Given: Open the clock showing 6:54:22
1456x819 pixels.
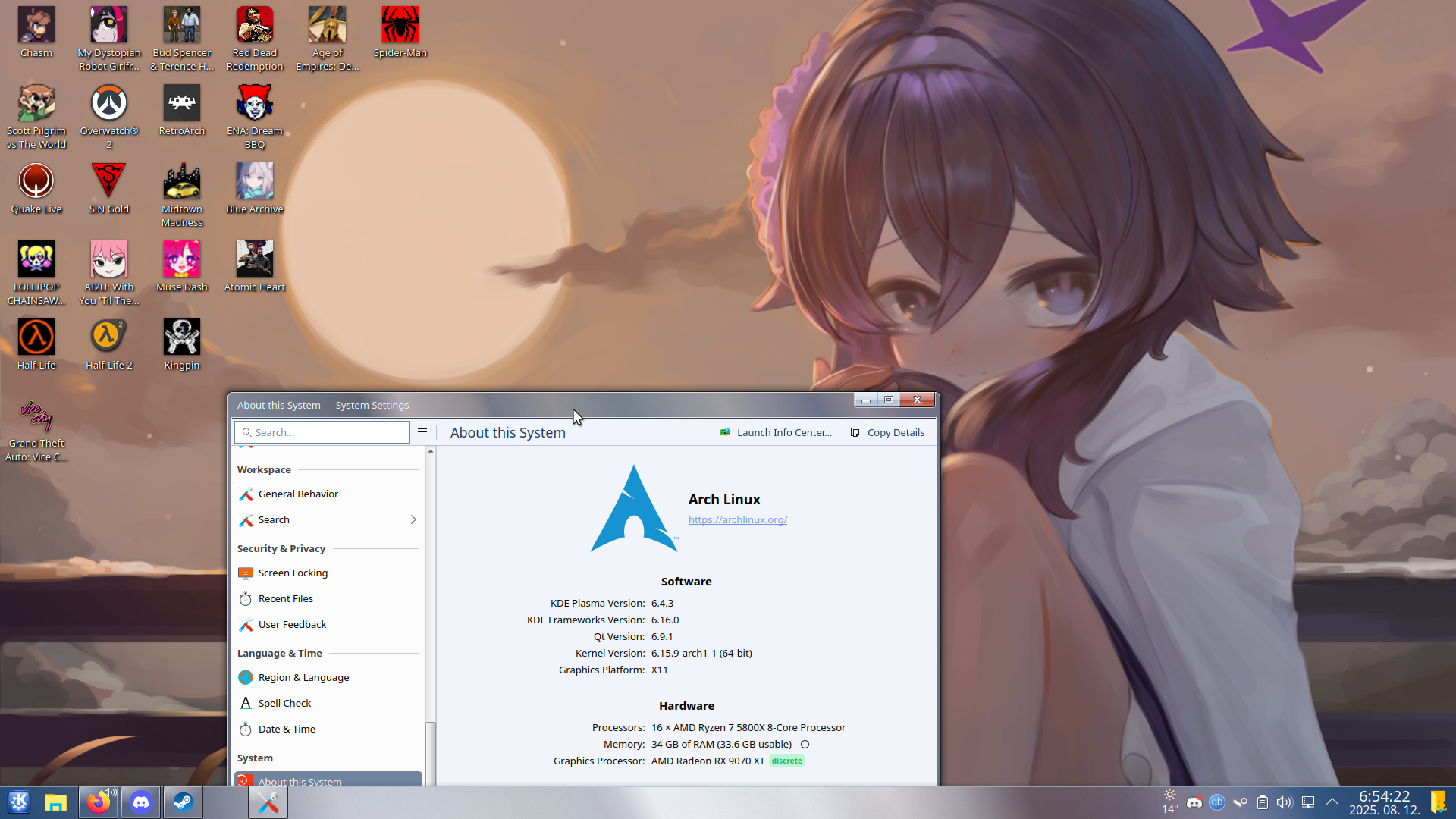Looking at the screenshot, I should pos(1384,802).
